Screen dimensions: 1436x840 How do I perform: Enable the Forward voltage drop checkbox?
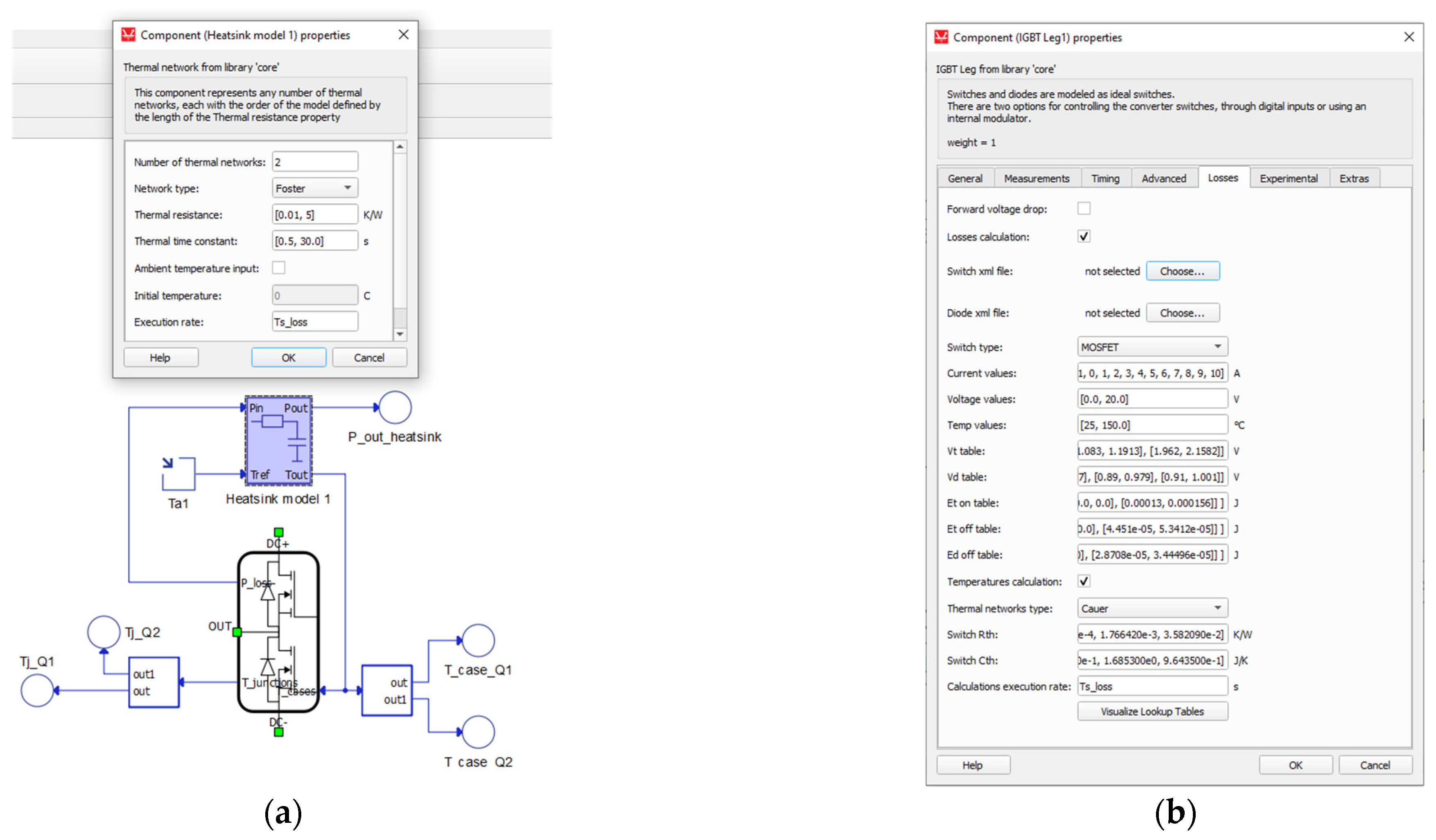click(1084, 209)
